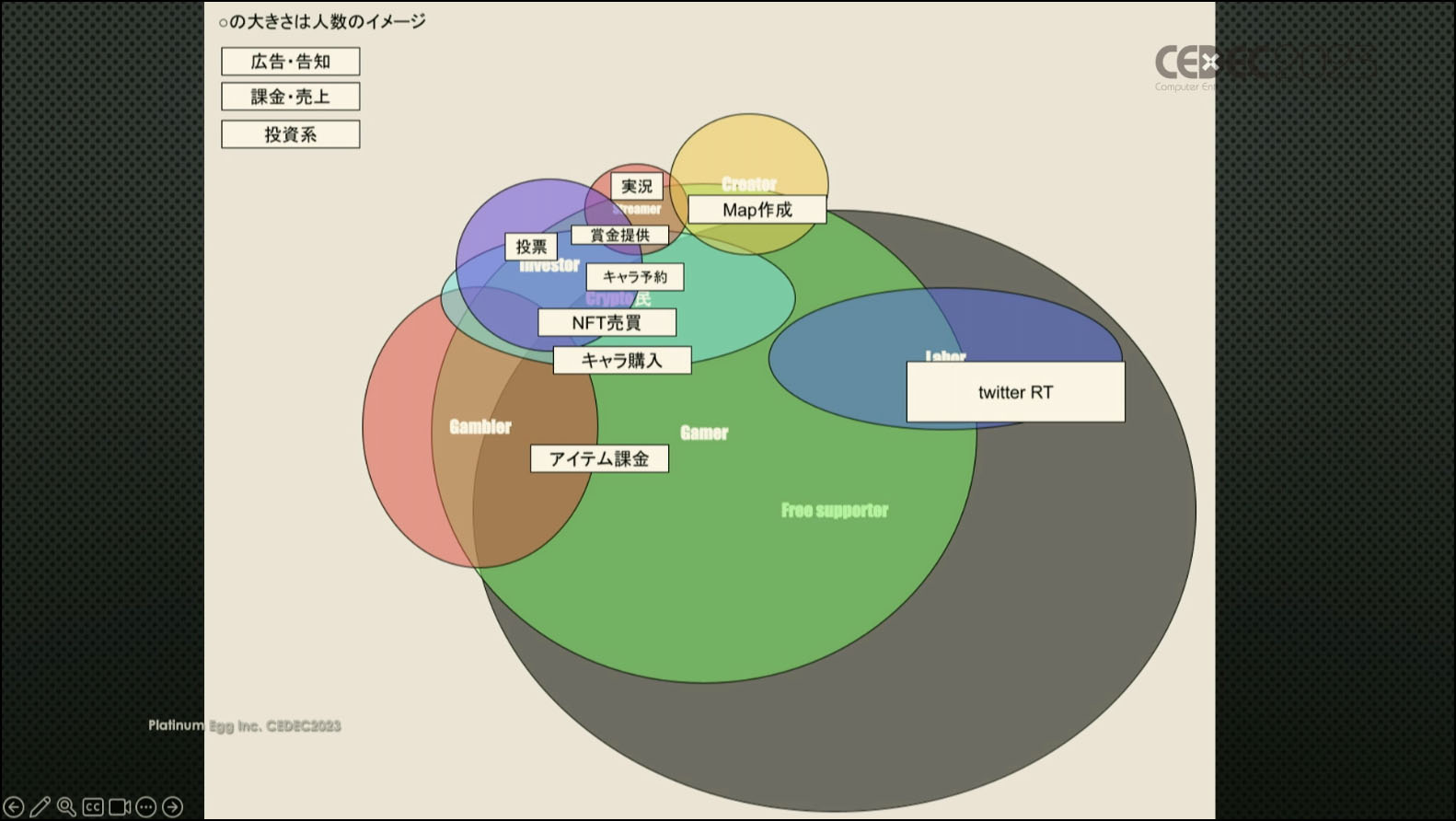Screen dimensions: 1456x821
Task: Click the 賞金提供 label box
Action: (619, 235)
